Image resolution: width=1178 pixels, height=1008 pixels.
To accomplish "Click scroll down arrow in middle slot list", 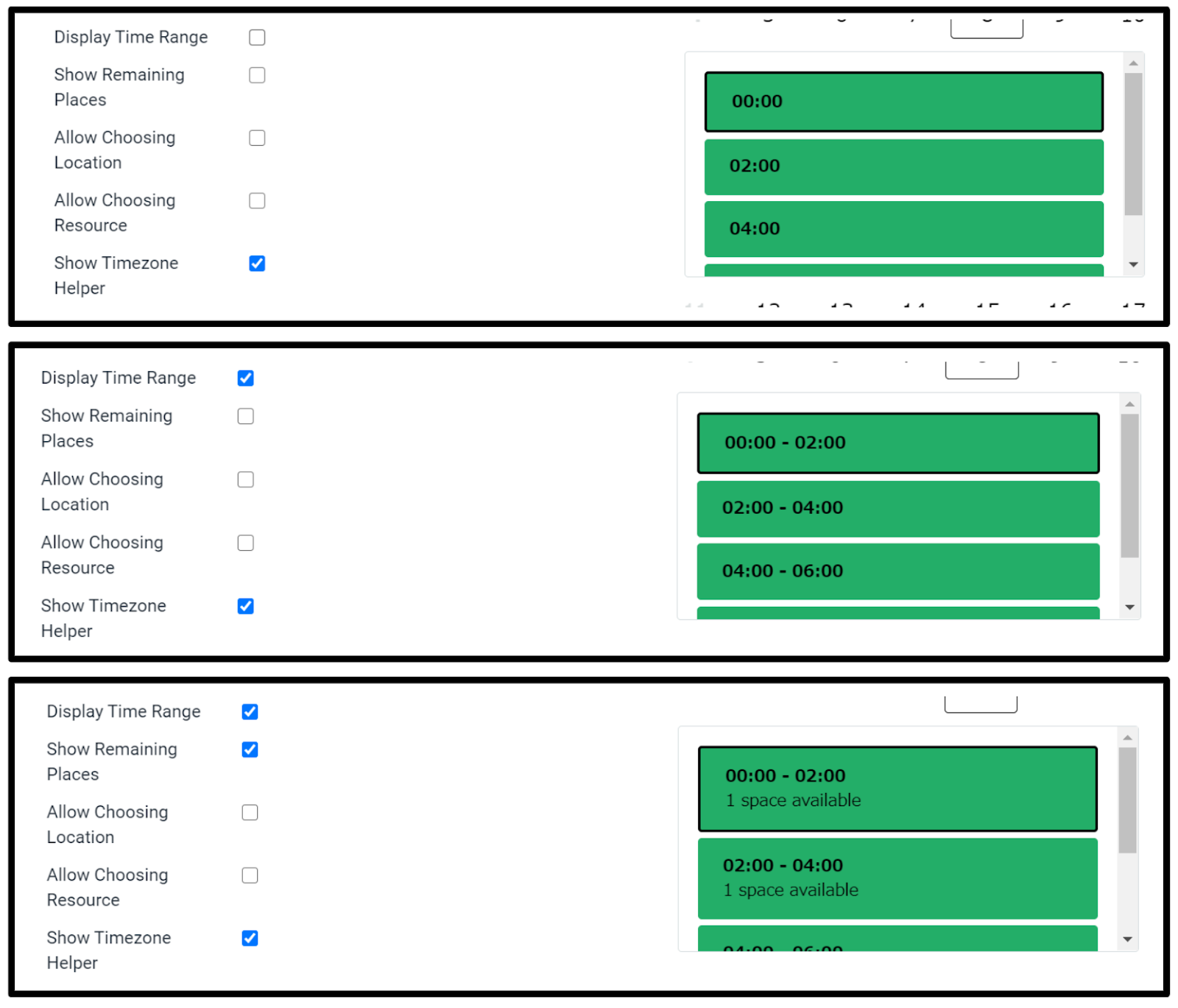I will 1130,607.
